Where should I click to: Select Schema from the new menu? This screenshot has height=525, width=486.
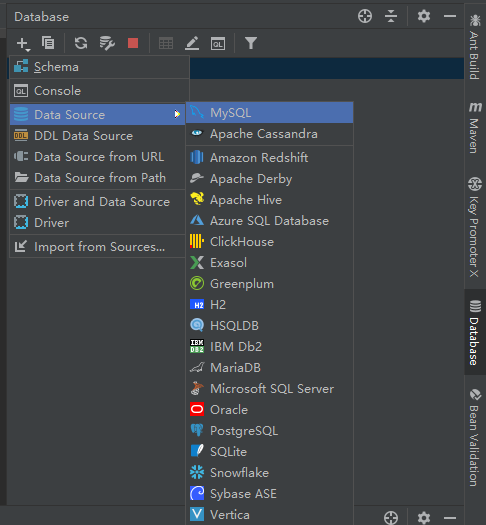(99, 67)
